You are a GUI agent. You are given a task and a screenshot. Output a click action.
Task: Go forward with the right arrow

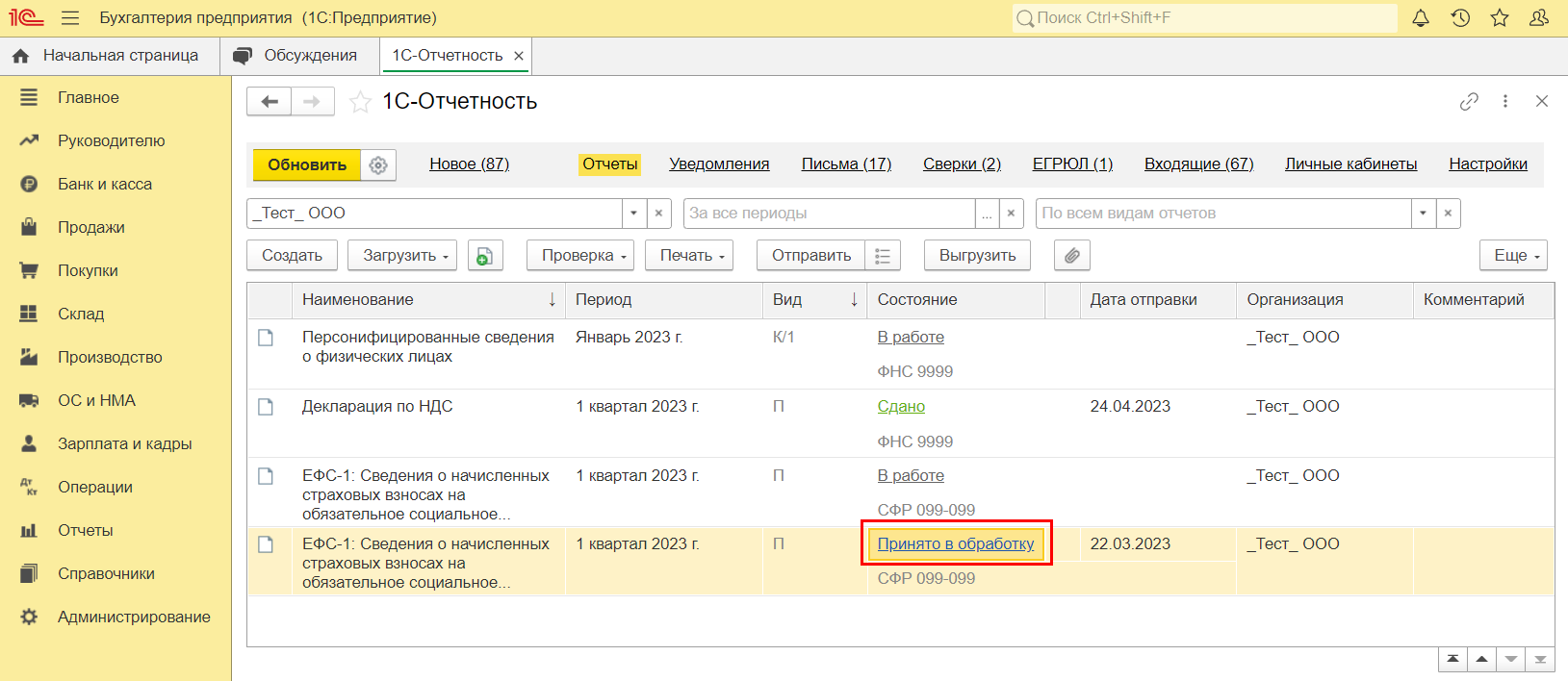[313, 101]
